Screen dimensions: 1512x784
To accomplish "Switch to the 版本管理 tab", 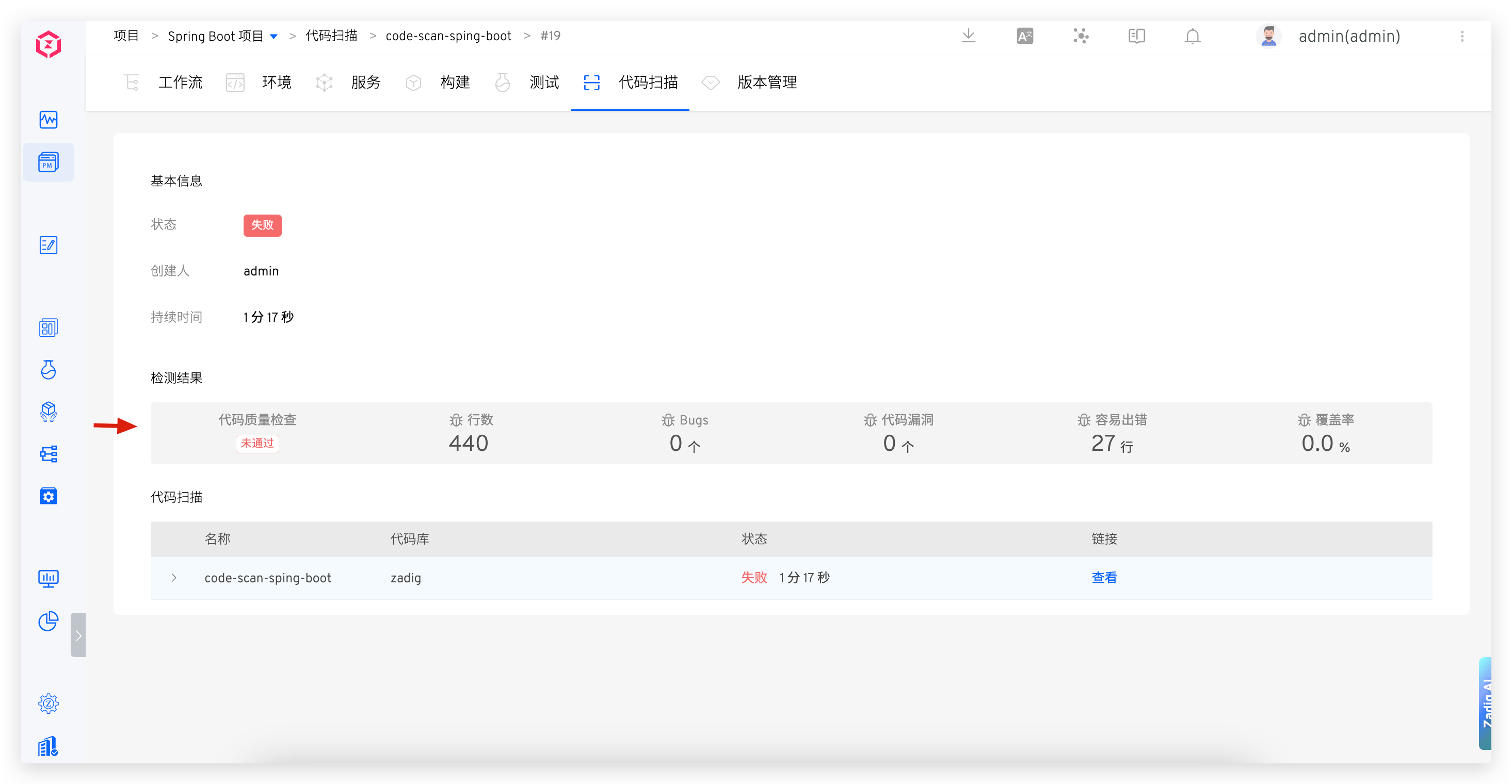I will point(767,82).
